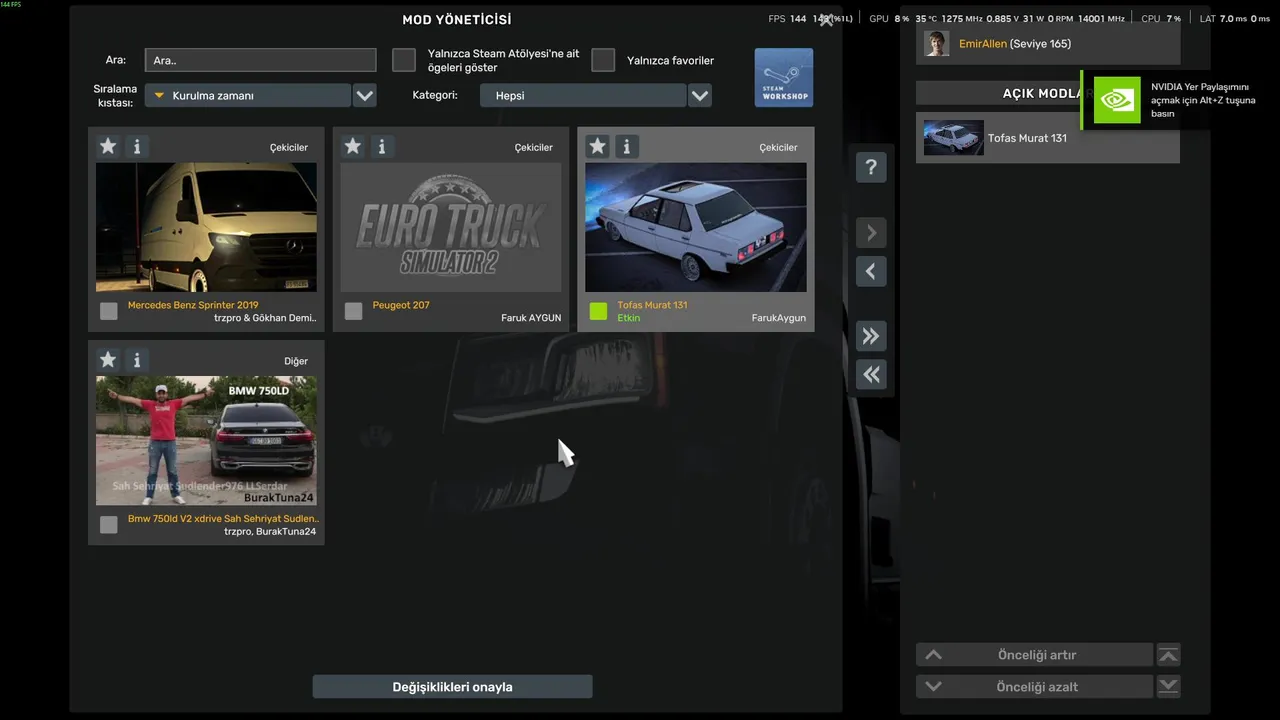Close the Mod Yöneticisi window
Image resolution: width=1280 pixels, height=720 pixels.
[x=826, y=20]
